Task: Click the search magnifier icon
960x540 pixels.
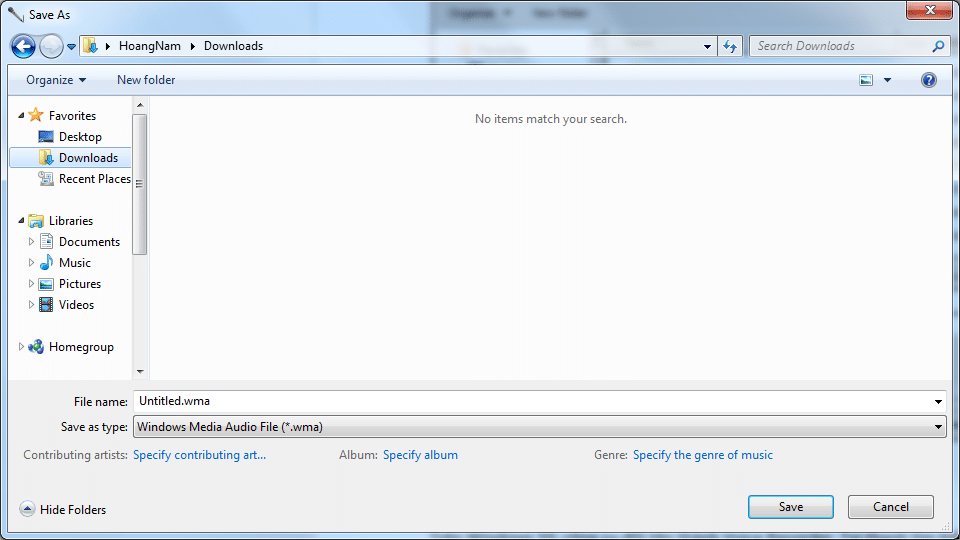Action: coord(938,46)
